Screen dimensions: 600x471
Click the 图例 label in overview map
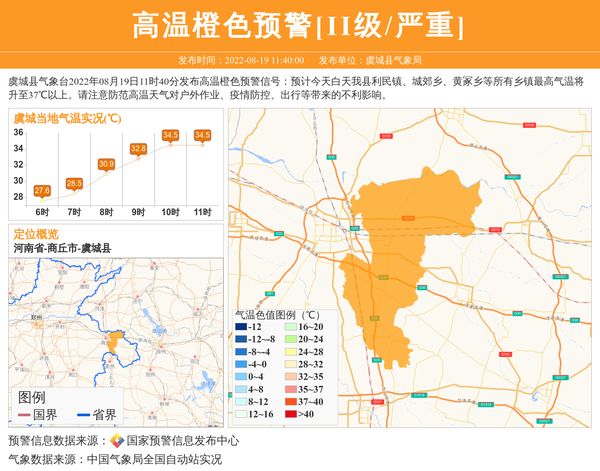(x=32, y=398)
